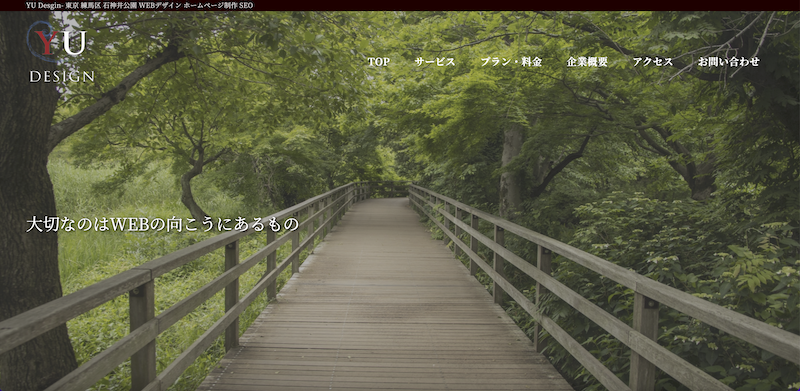Click 石神井公園 text in the top bar
The height and width of the screenshot is (391, 800).
click(x=119, y=5)
